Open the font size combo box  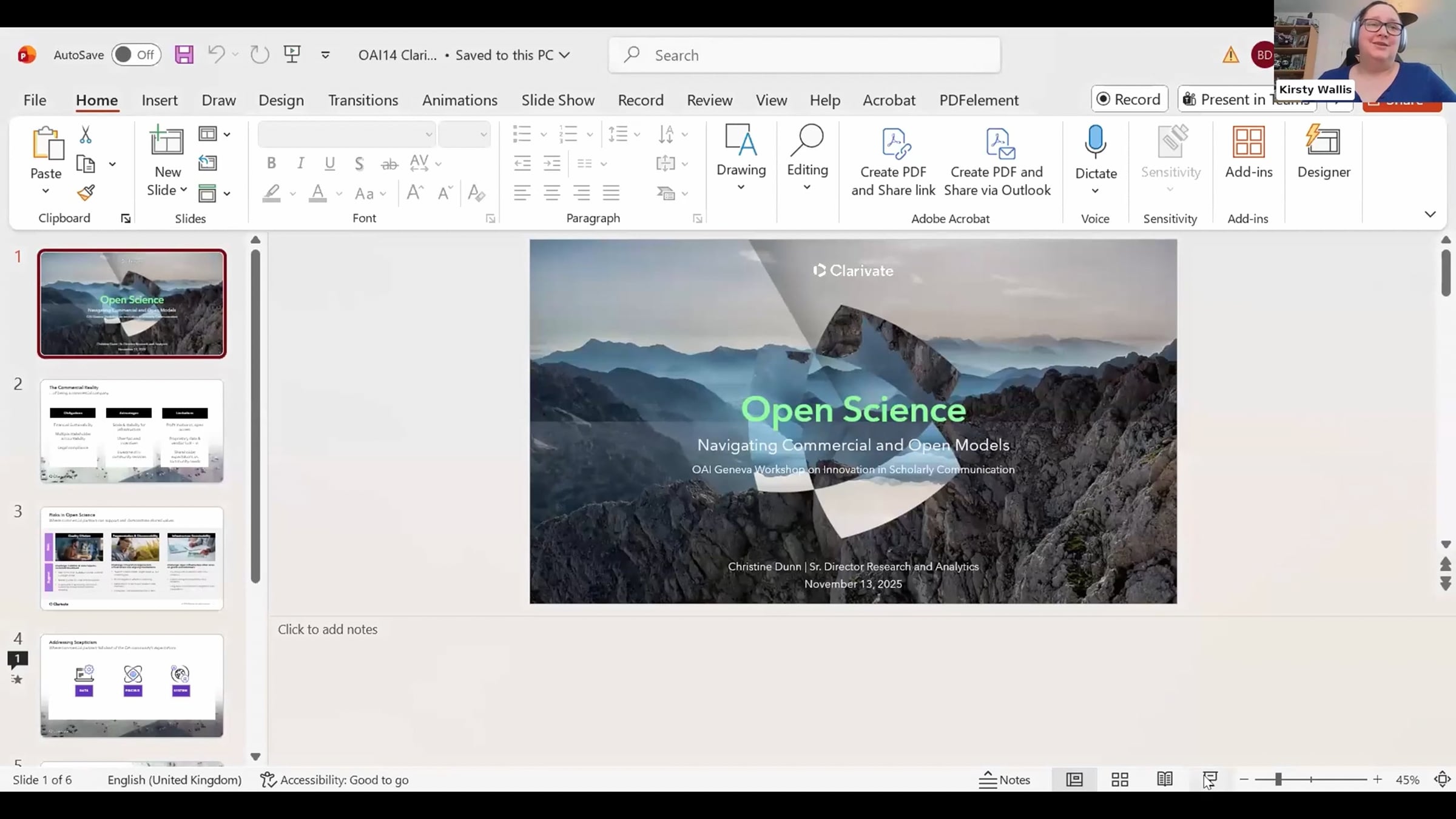(464, 134)
